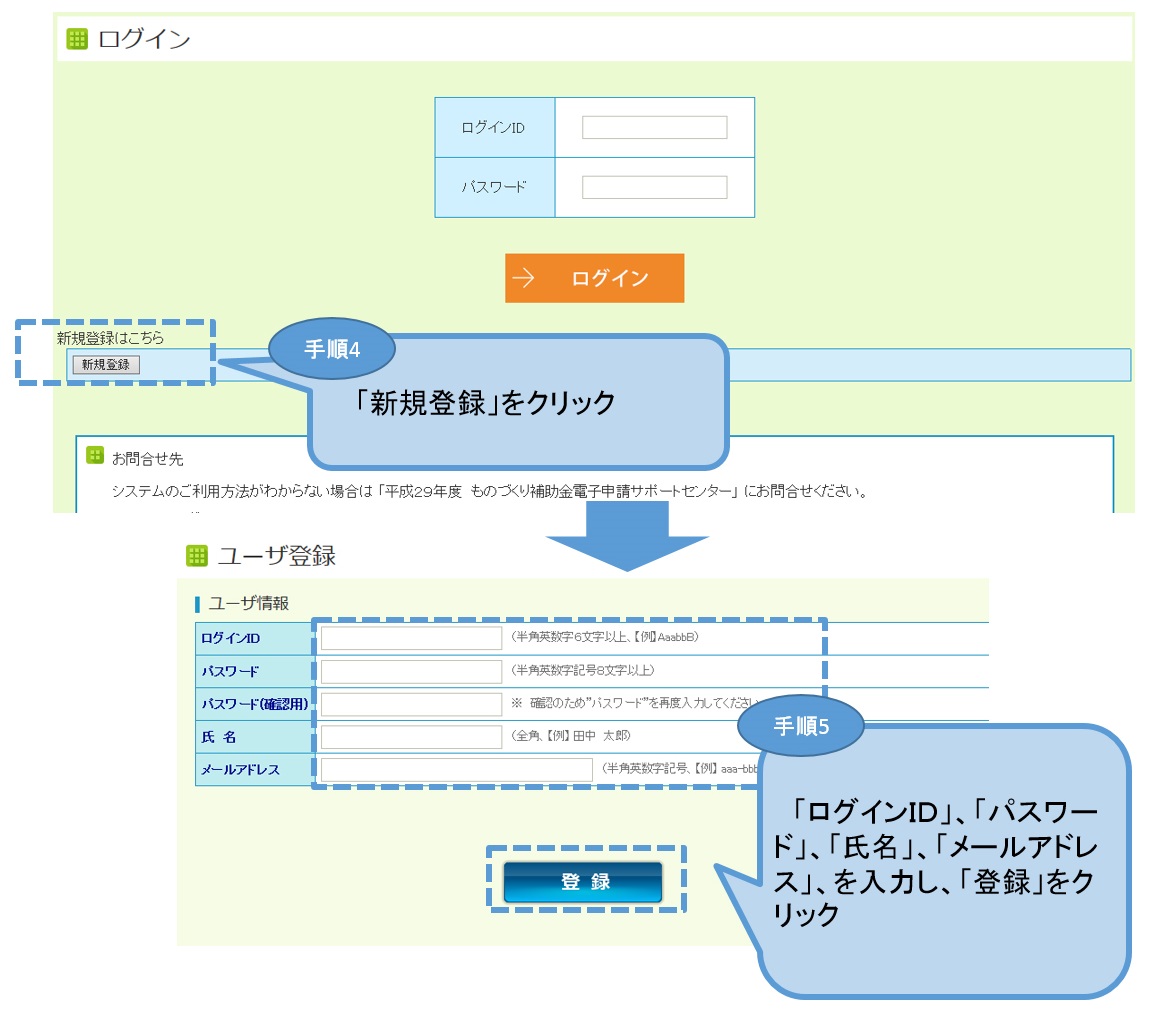Click the 氏名 input field
1157x1015 pixels.
coord(411,736)
